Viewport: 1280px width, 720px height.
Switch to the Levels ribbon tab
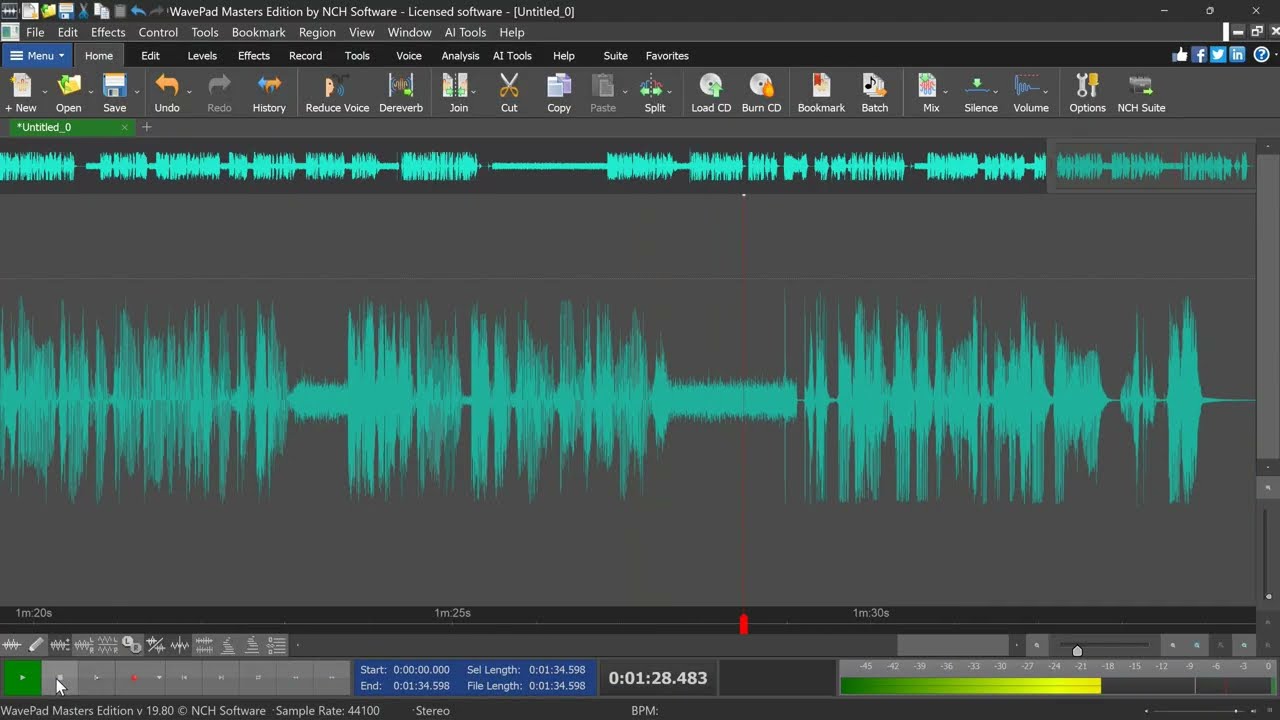202,56
